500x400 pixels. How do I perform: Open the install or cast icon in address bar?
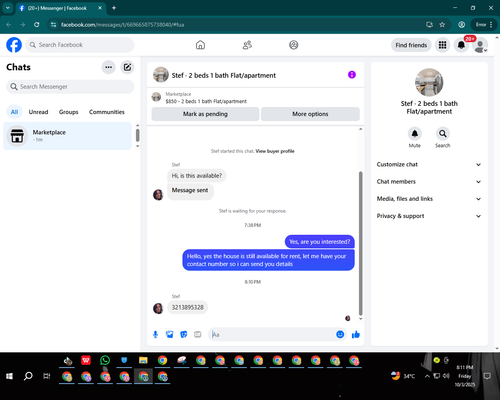coord(430,25)
